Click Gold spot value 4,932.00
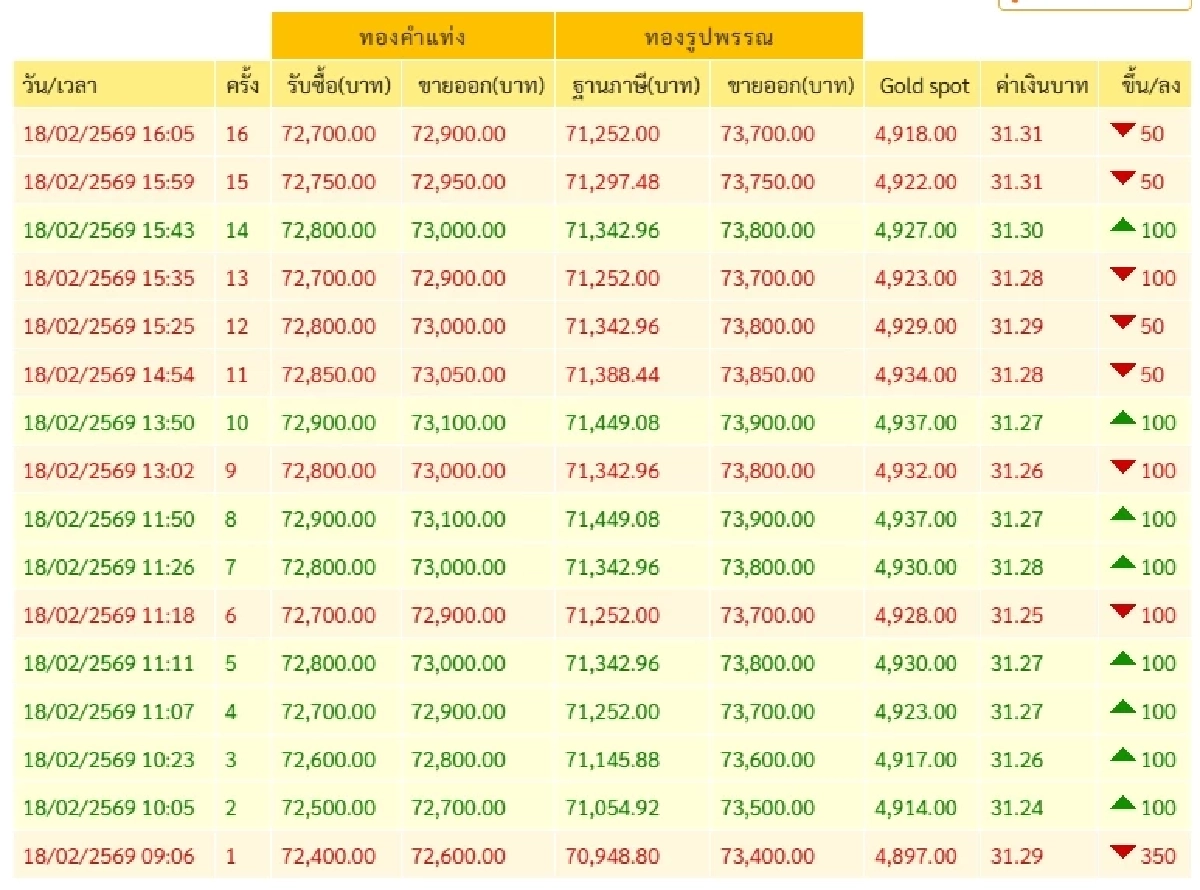 pos(916,471)
